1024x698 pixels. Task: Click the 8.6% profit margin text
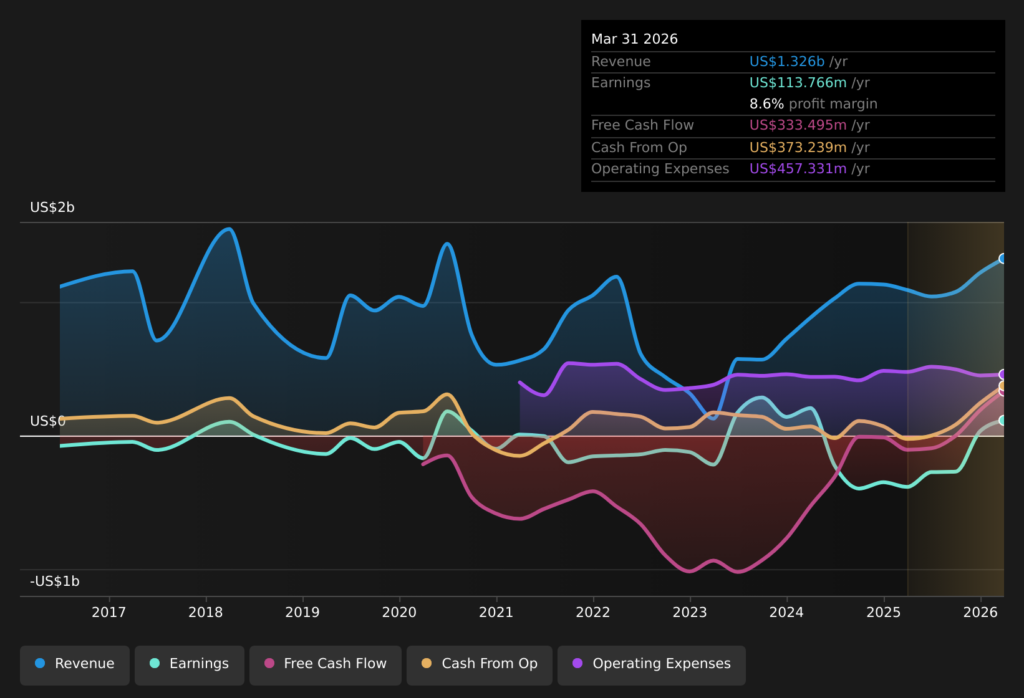coord(813,104)
